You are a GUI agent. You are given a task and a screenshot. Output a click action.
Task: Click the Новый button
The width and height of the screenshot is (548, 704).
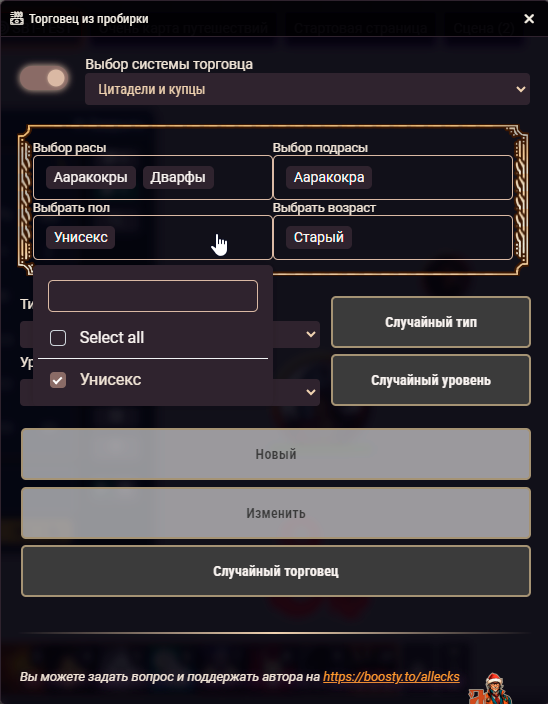coord(276,454)
